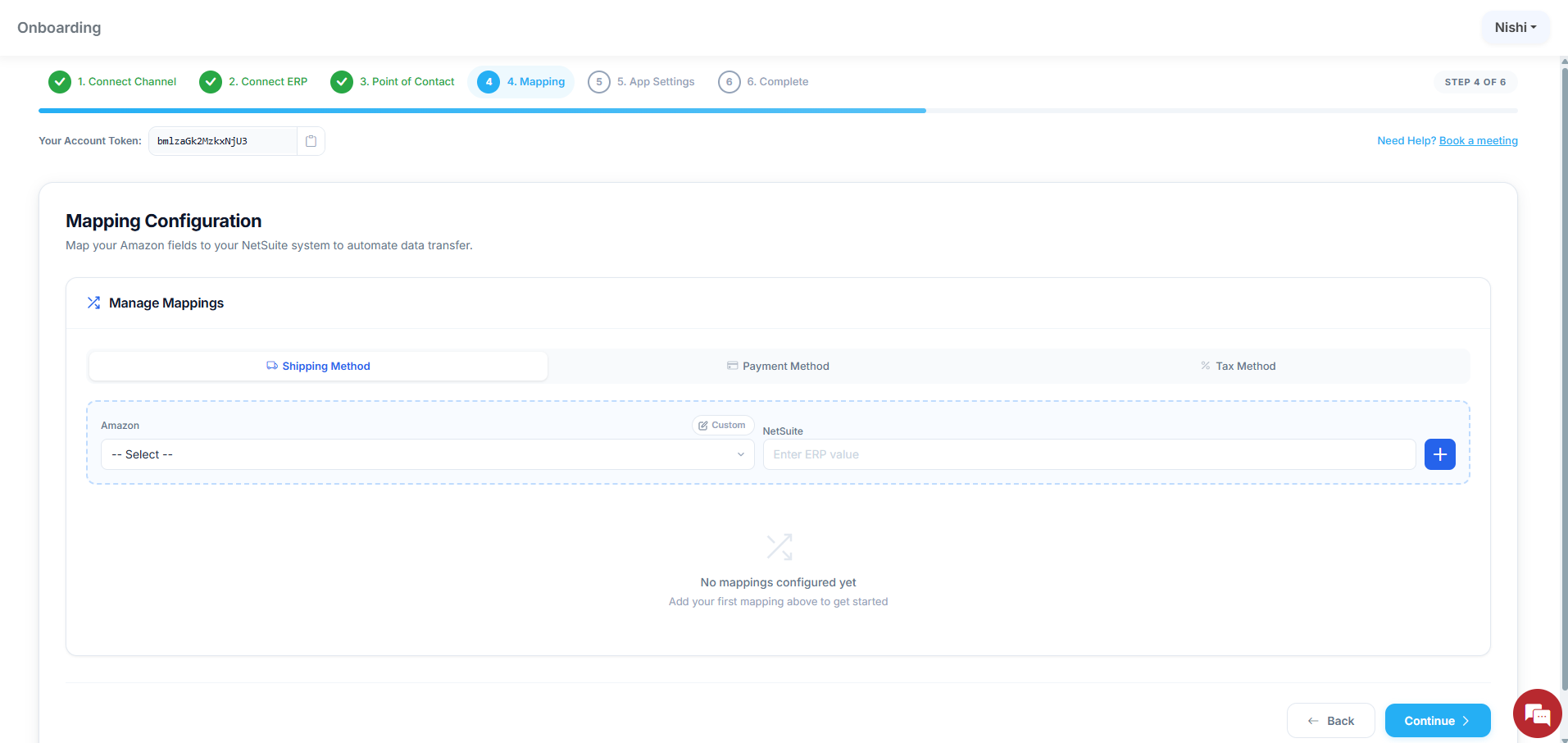This screenshot has width=1568, height=743.
Task: Select the Point of Contact completed step indicator
Action: pos(342,81)
